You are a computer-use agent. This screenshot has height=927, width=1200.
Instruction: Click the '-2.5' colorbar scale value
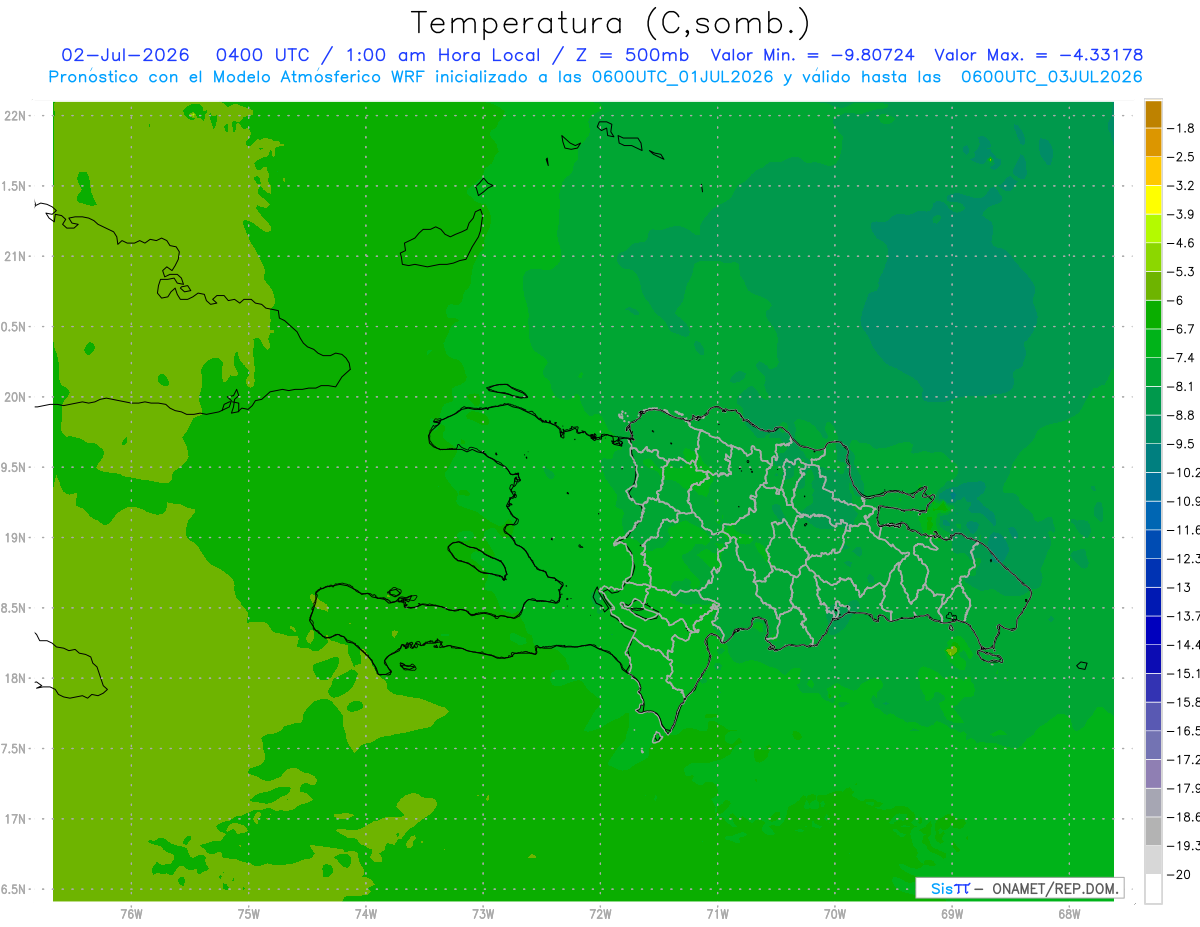point(1181,157)
